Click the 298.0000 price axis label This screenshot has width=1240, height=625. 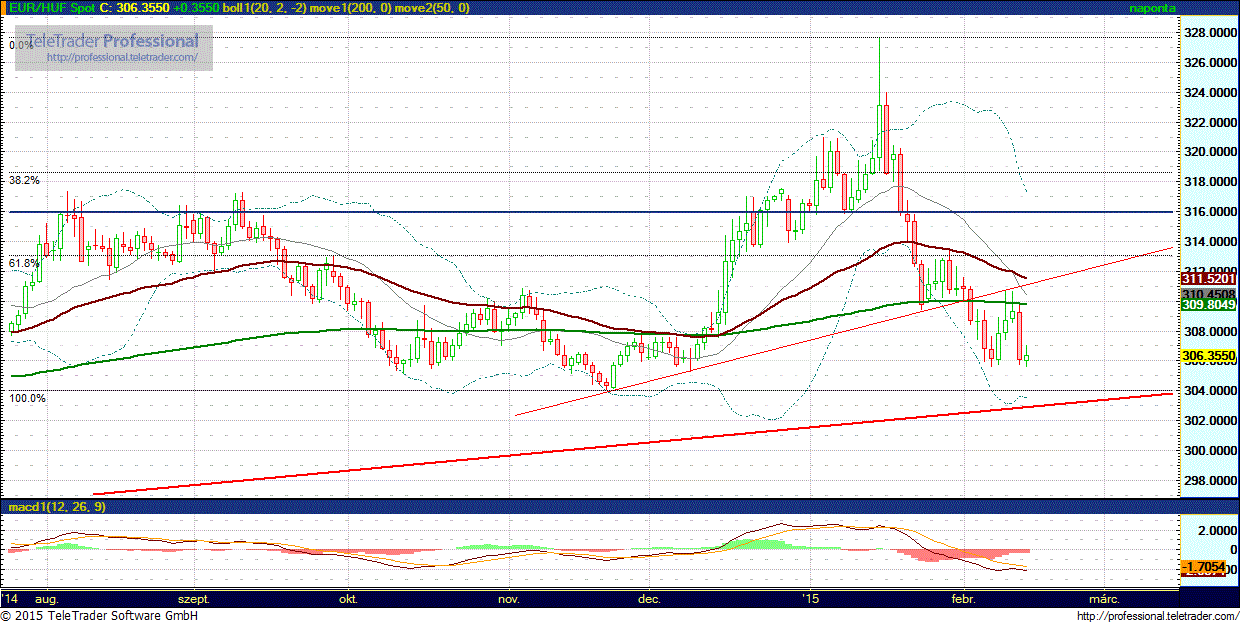1209,481
